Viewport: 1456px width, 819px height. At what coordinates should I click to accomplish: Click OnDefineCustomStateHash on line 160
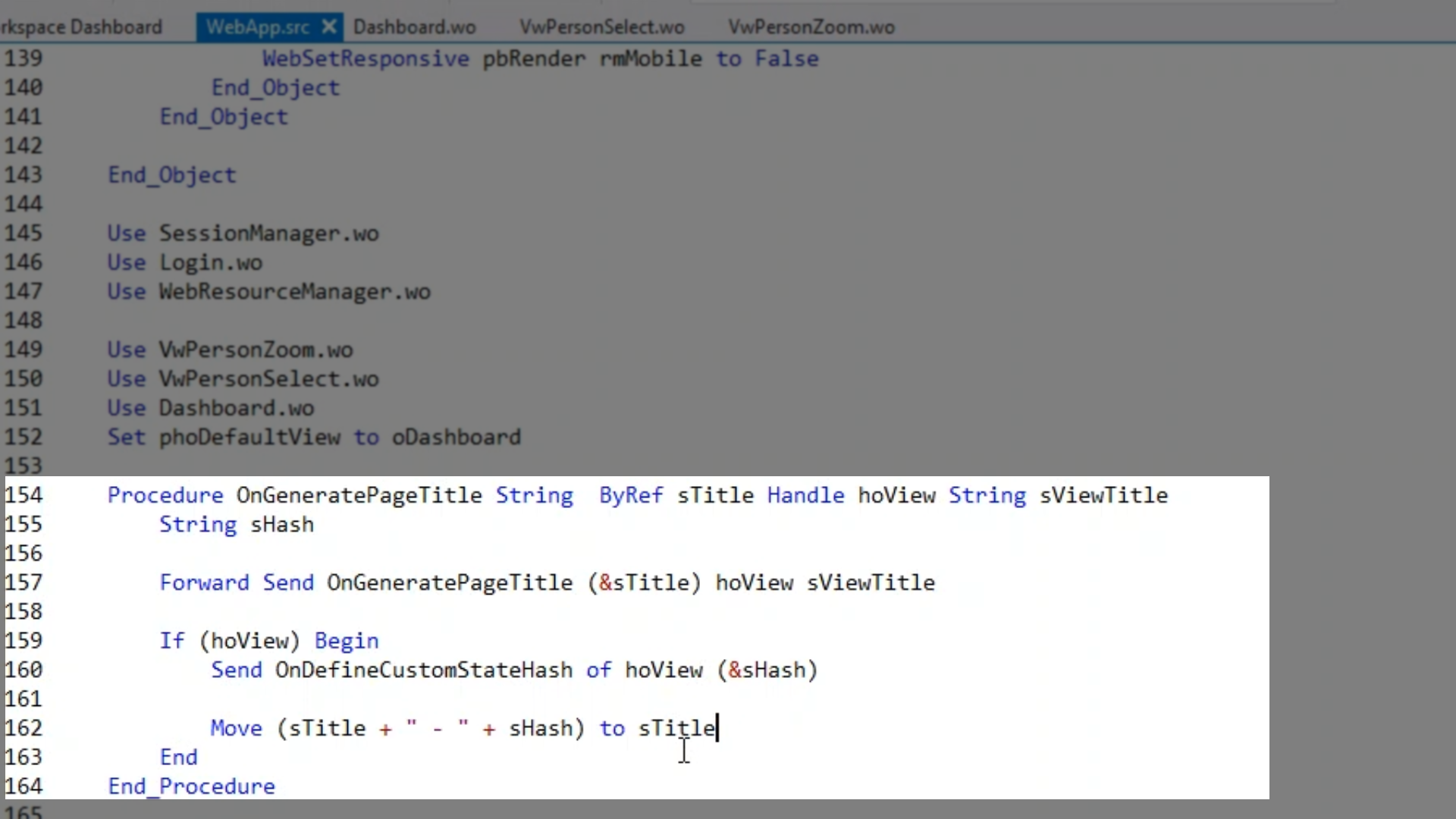click(423, 670)
